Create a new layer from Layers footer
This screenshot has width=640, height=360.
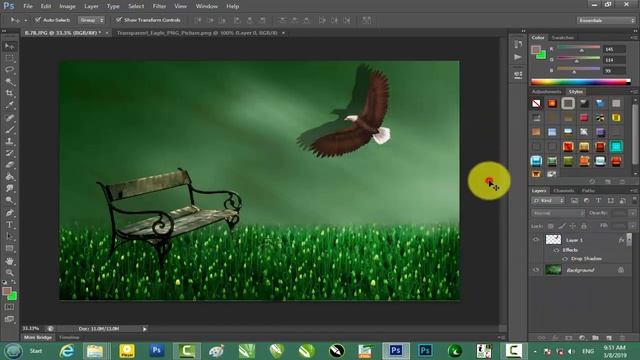pyautogui.click(x=609, y=338)
